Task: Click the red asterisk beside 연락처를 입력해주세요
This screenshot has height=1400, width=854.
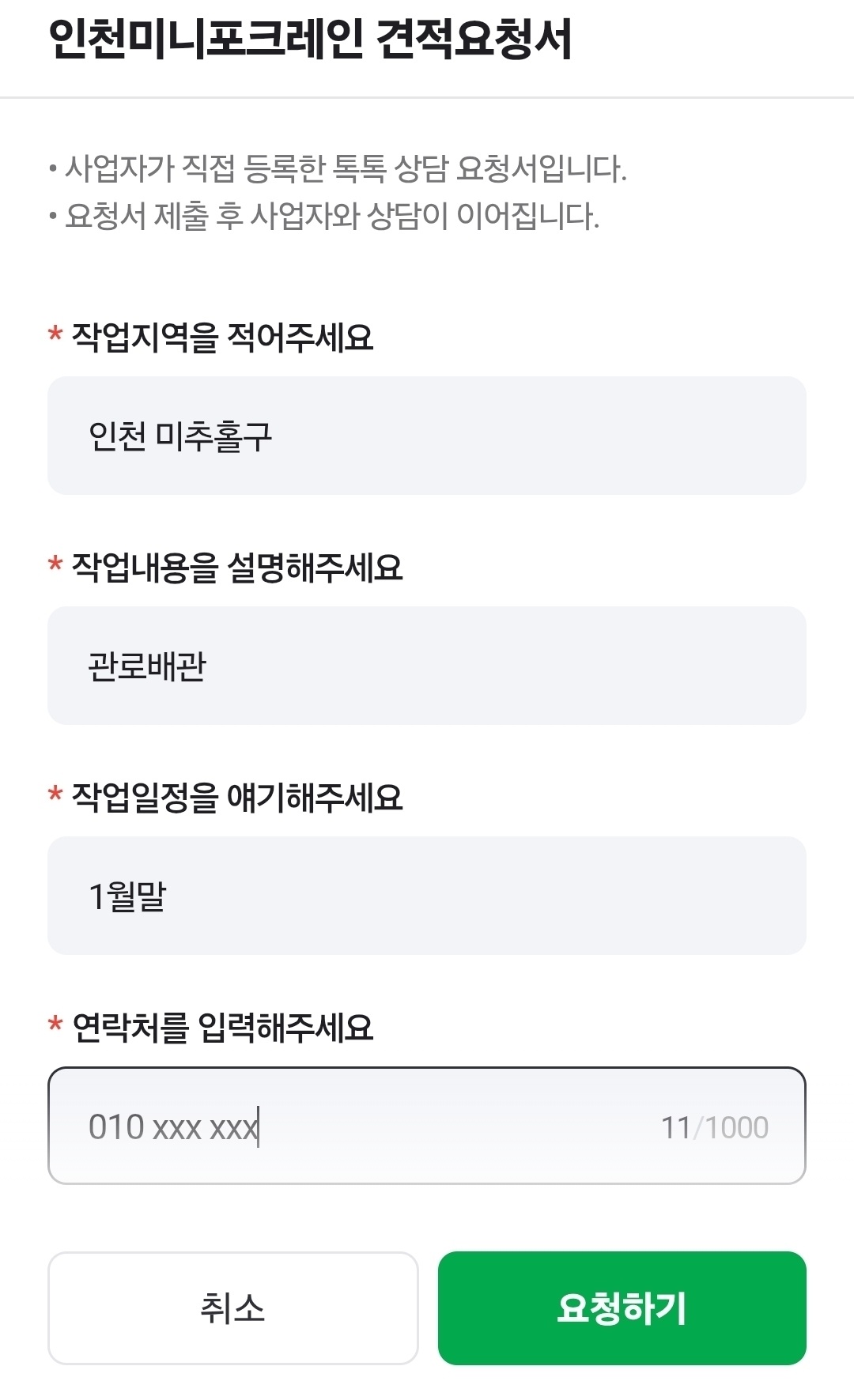Action: pos(55,1025)
